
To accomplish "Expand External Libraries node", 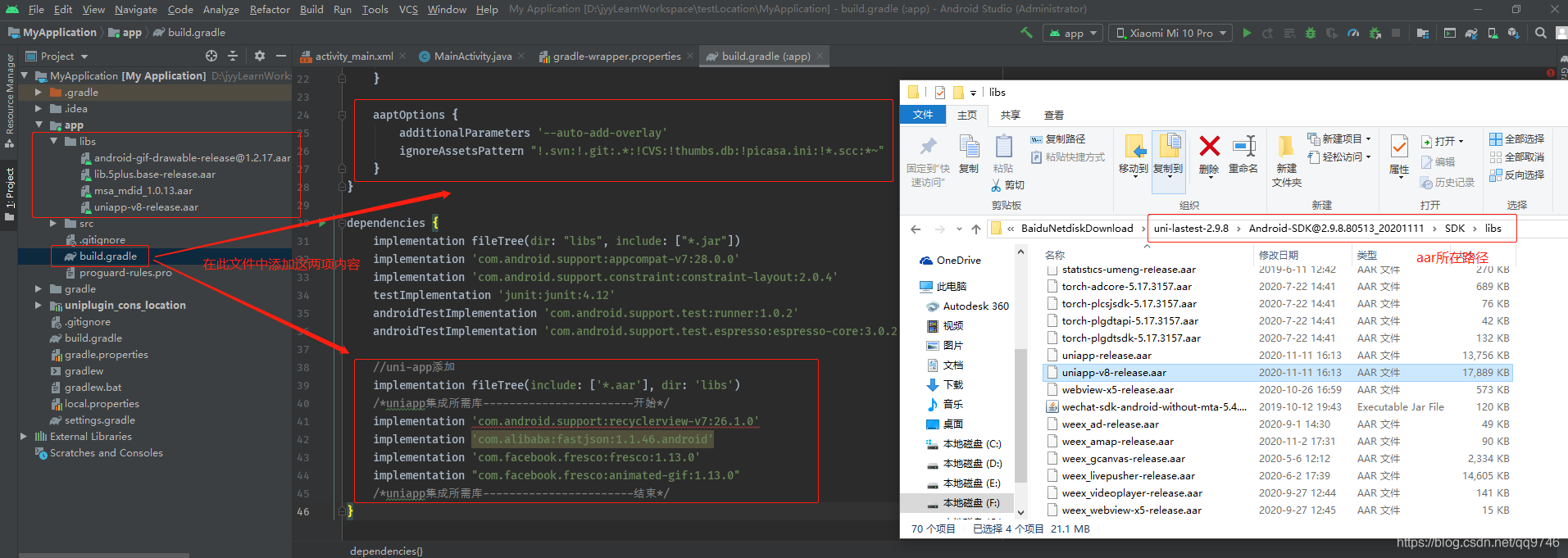I will point(23,437).
